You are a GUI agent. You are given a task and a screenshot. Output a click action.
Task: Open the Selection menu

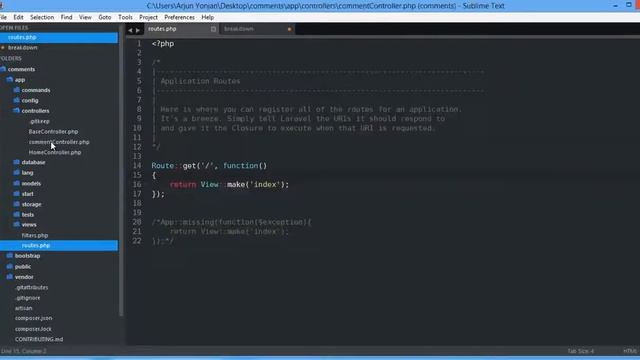coord(42,17)
